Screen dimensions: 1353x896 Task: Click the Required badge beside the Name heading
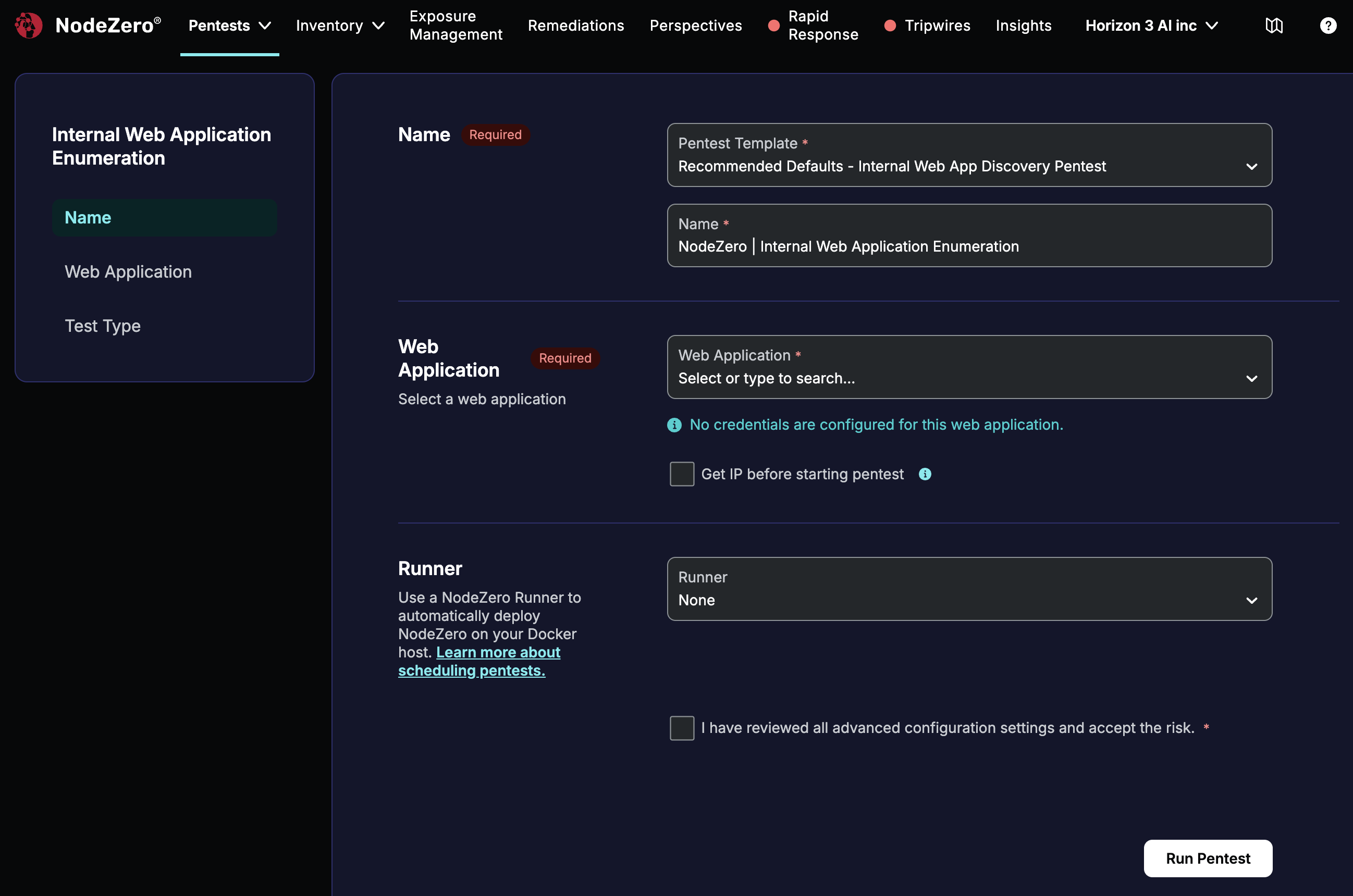(x=495, y=135)
